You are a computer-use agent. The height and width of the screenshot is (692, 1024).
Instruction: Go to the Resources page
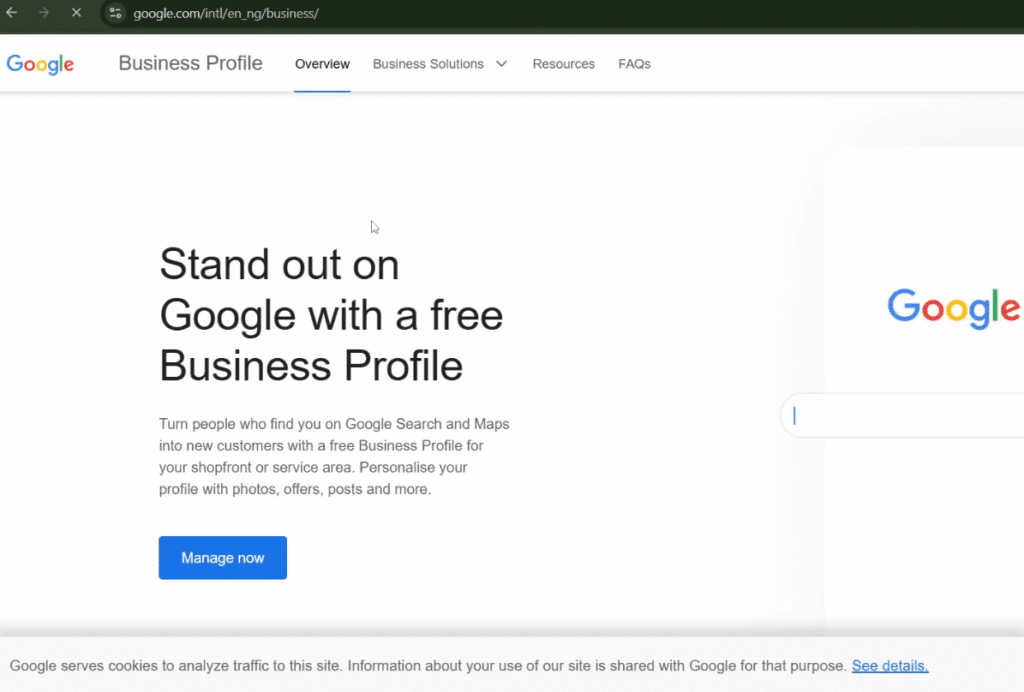point(563,63)
